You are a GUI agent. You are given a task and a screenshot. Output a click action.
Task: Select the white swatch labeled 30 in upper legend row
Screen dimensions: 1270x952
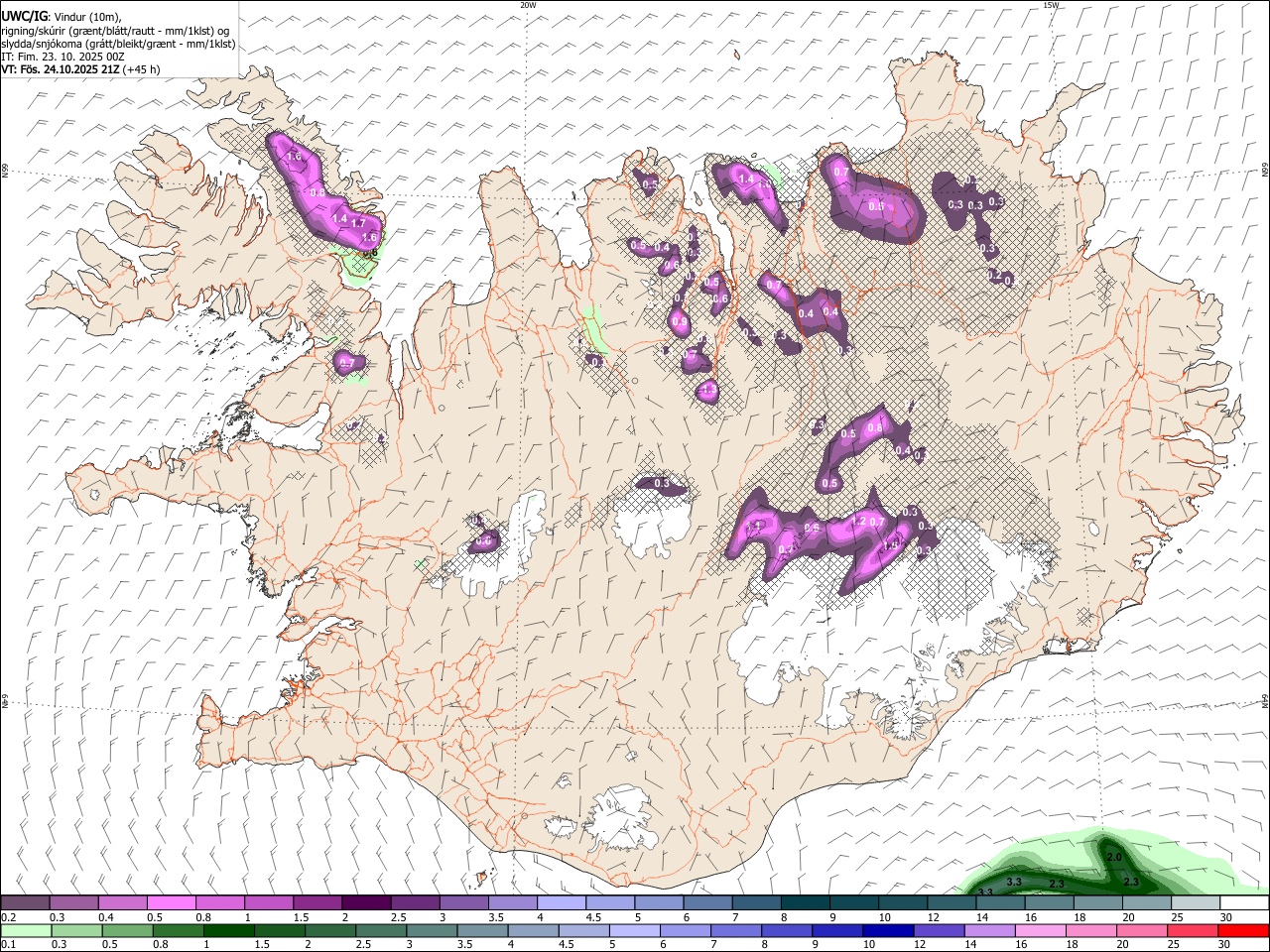tap(1244, 903)
